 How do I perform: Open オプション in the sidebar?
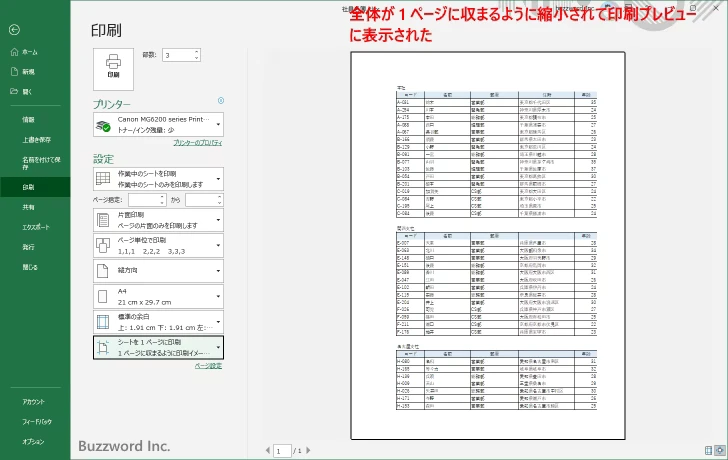(33, 442)
